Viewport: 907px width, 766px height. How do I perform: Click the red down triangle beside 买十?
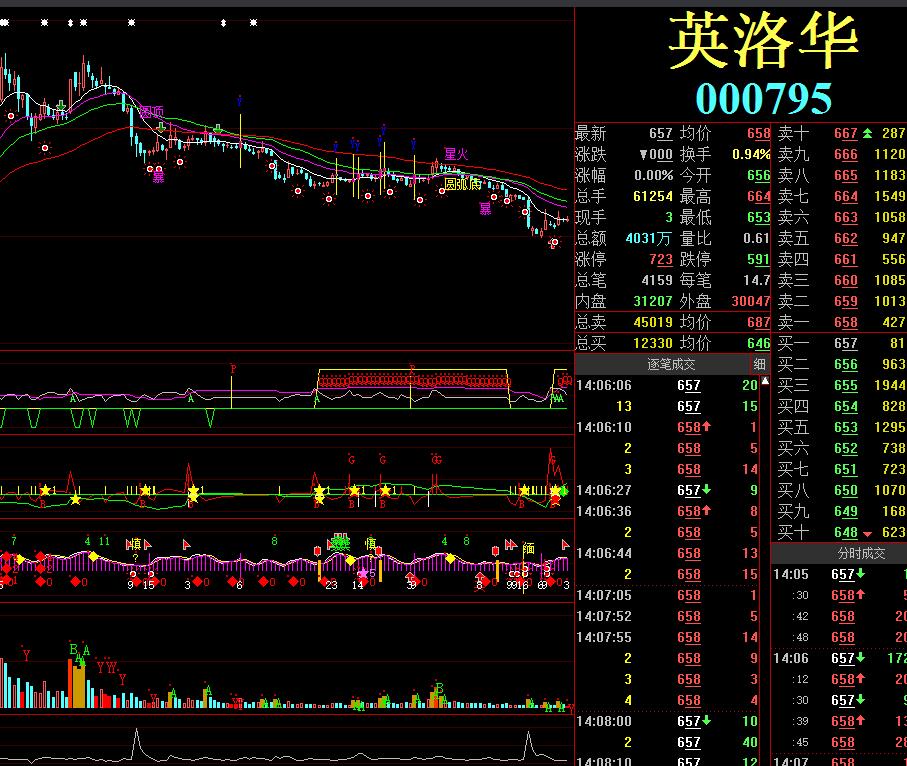coord(867,533)
